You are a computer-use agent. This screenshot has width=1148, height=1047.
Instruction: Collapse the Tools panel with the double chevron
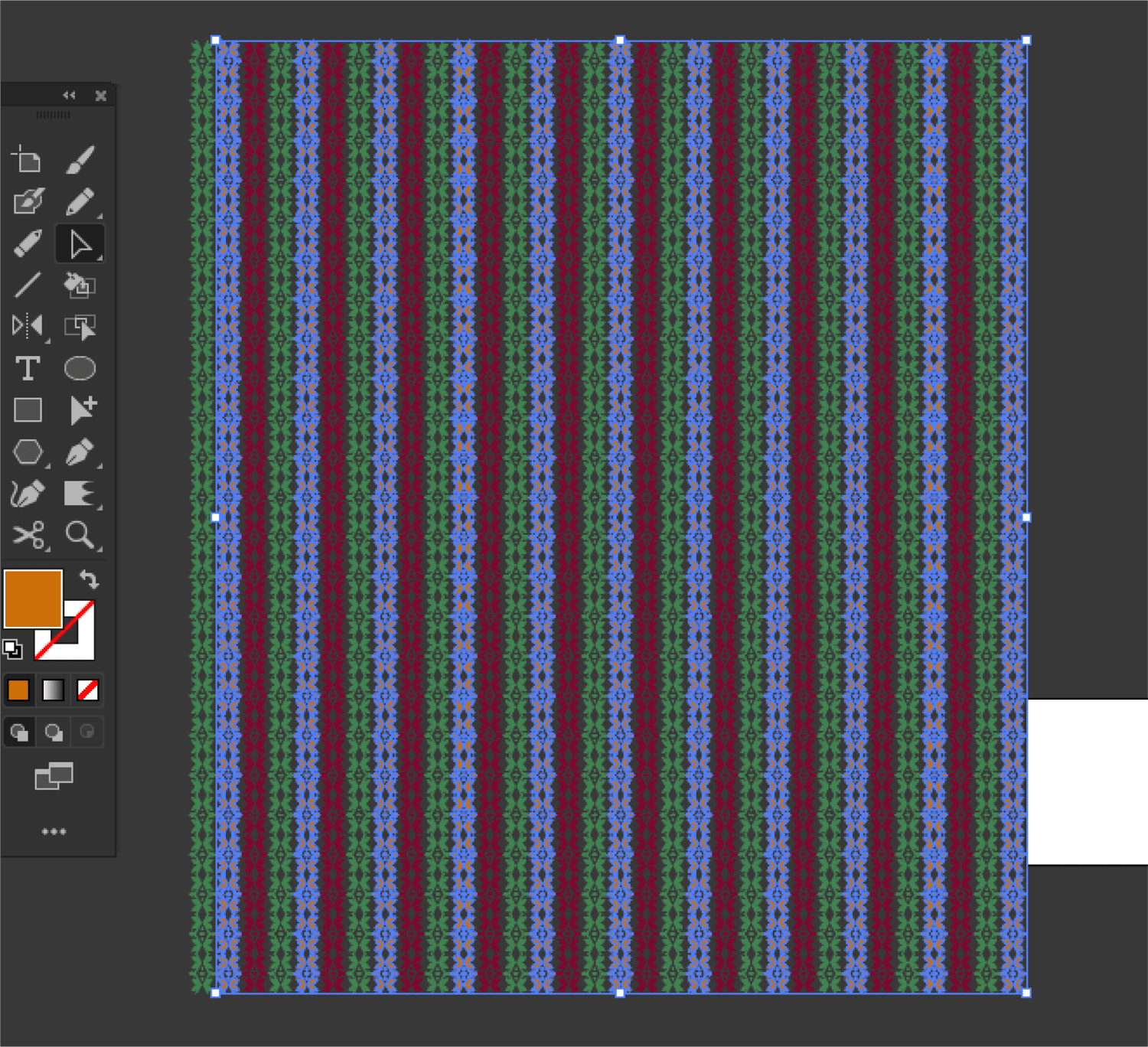tap(69, 96)
